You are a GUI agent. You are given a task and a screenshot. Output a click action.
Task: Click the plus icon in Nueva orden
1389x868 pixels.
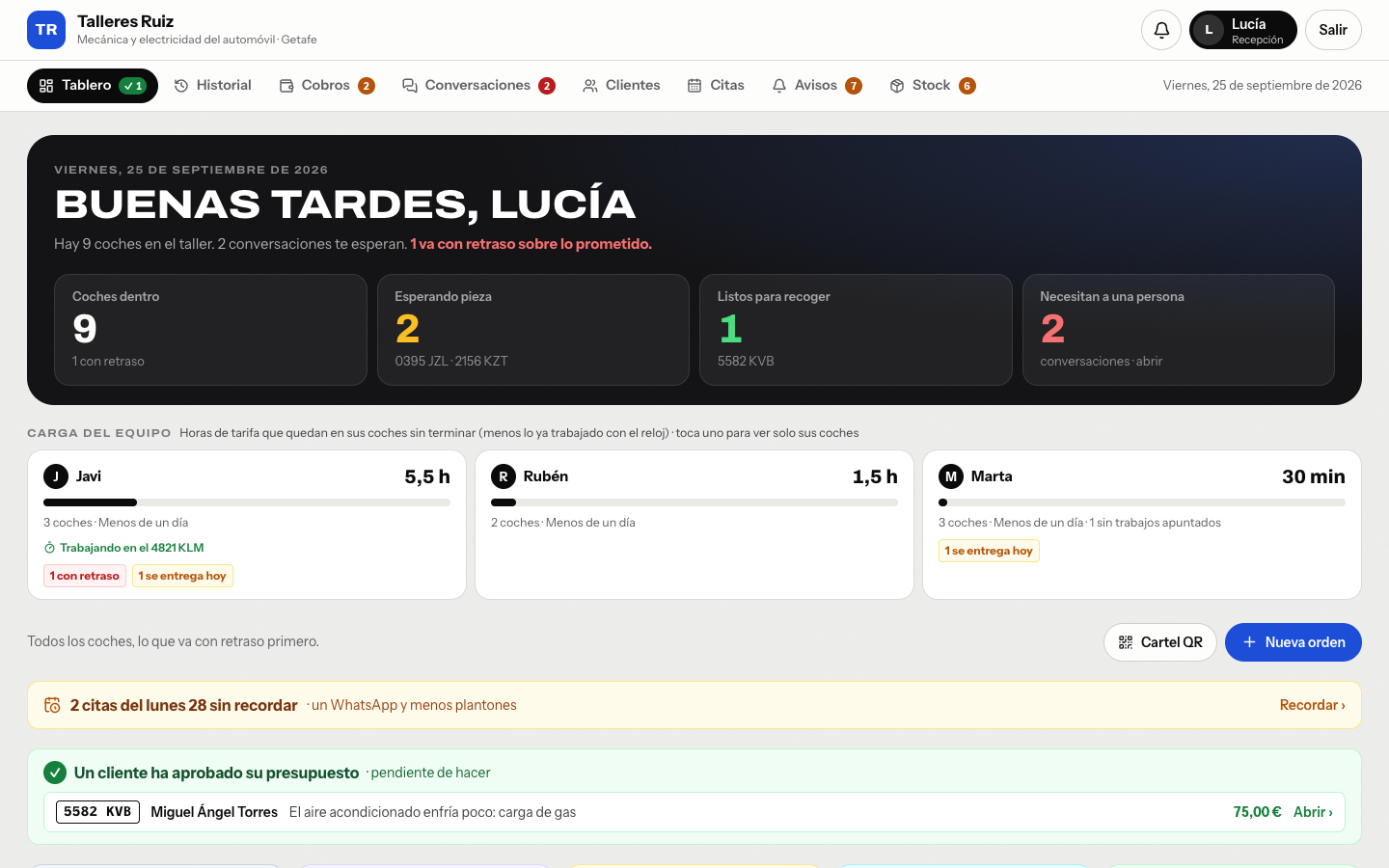[1249, 642]
